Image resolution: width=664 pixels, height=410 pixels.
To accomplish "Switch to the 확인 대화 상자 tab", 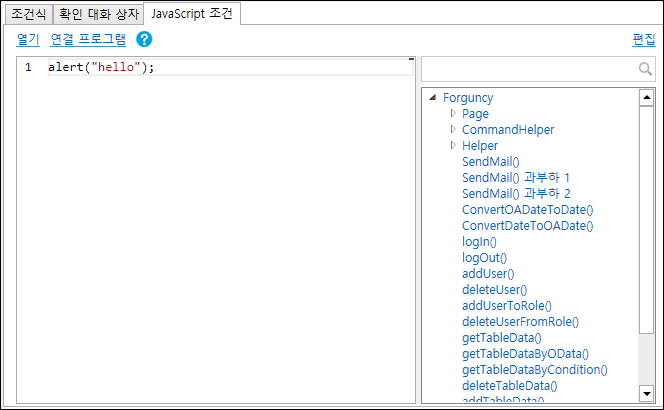I will 97,14.
